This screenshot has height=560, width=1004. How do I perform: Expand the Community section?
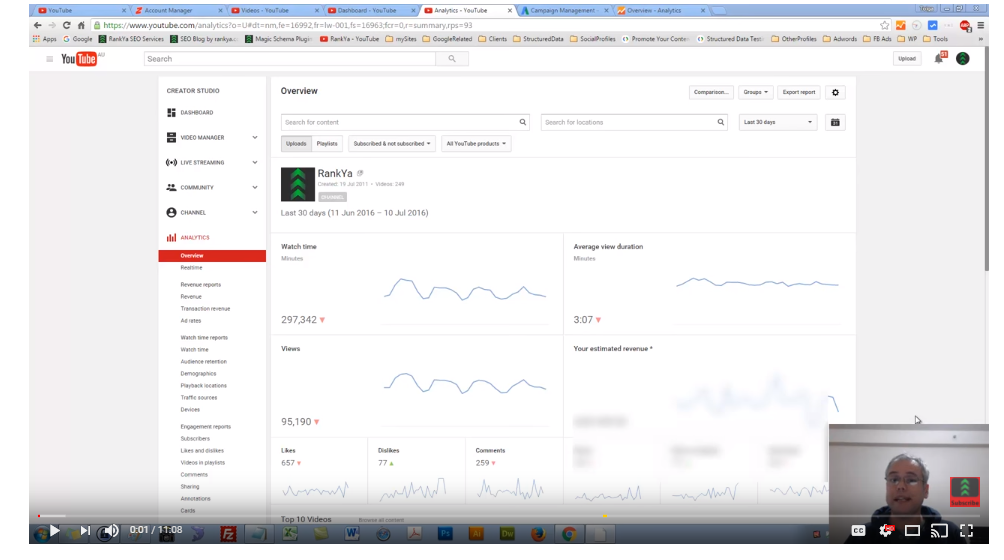255,188
